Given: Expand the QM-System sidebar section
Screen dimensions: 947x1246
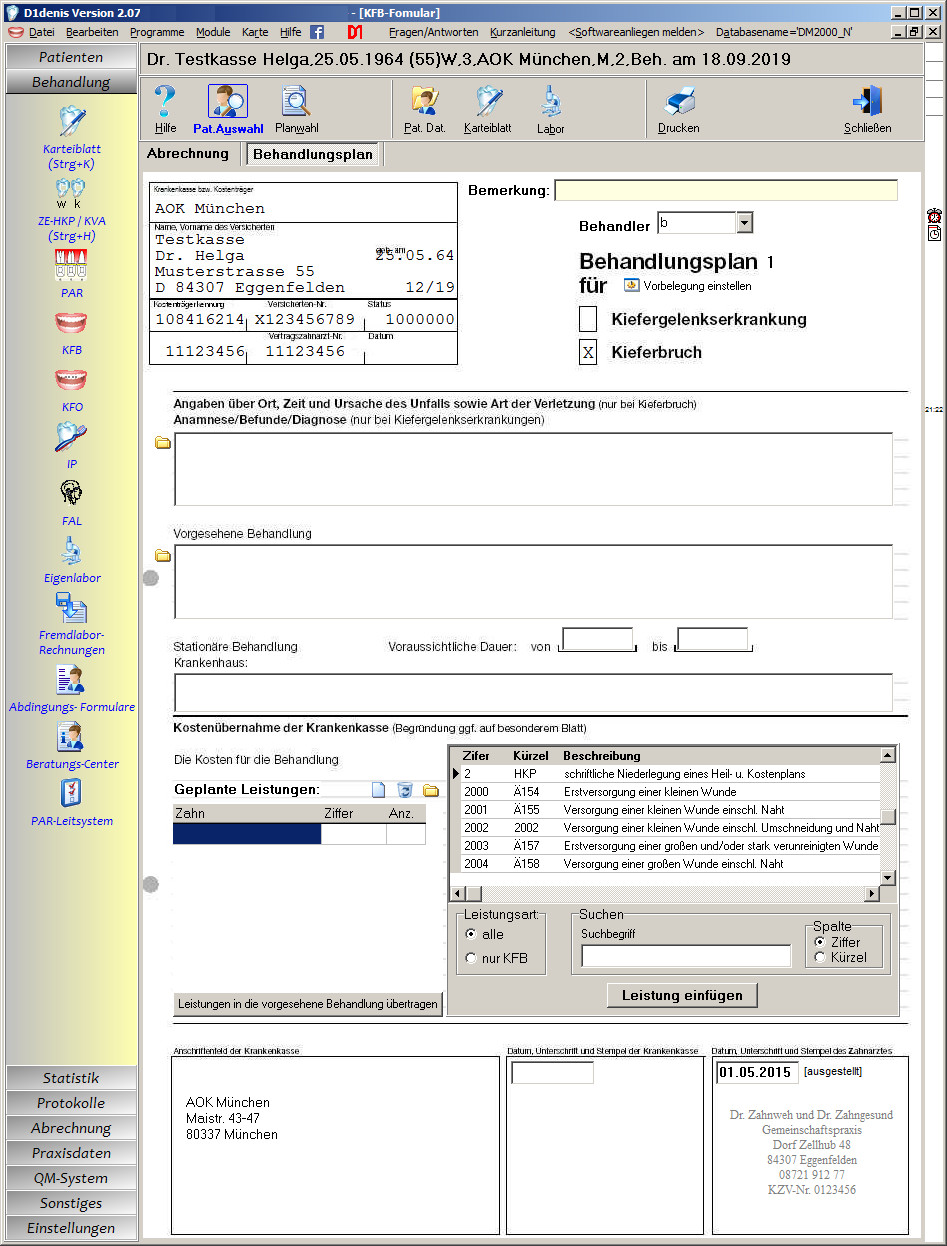Looking at the screenshot, I should click(x=72, y=1178).
